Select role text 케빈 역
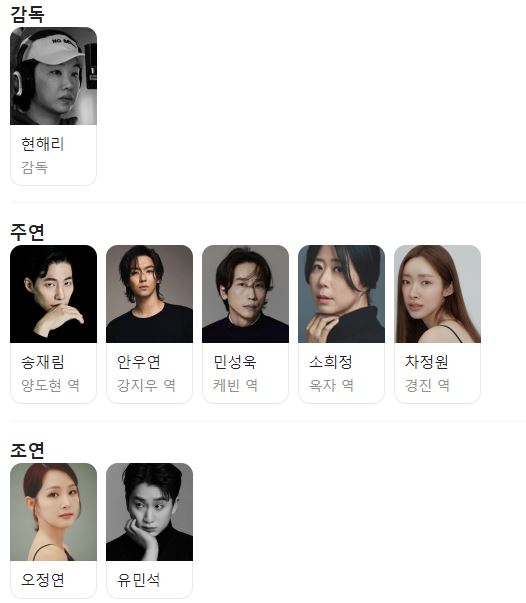The width and height of the screenshot is (526, 603). [235, 385]
